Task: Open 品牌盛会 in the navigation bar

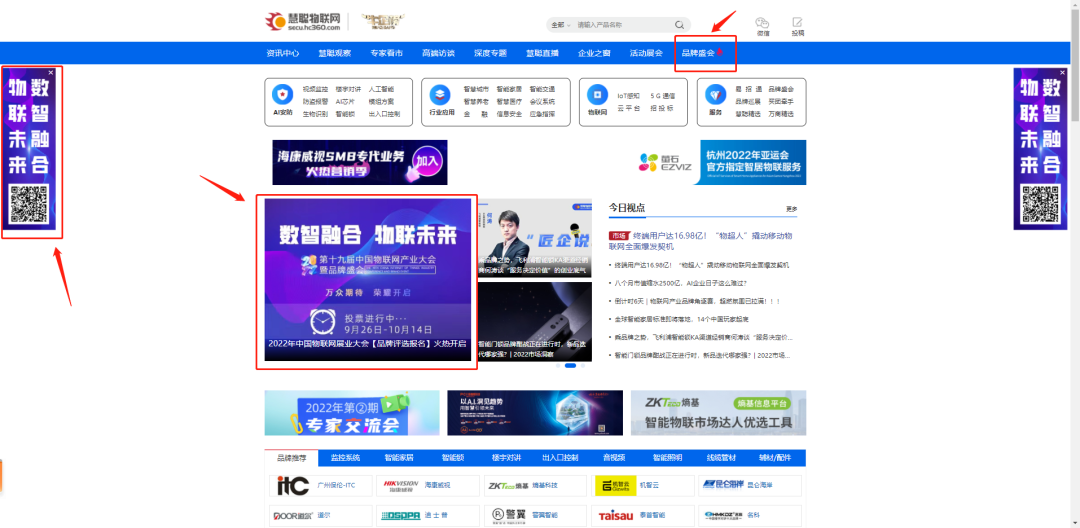Action: pos(698,53)
